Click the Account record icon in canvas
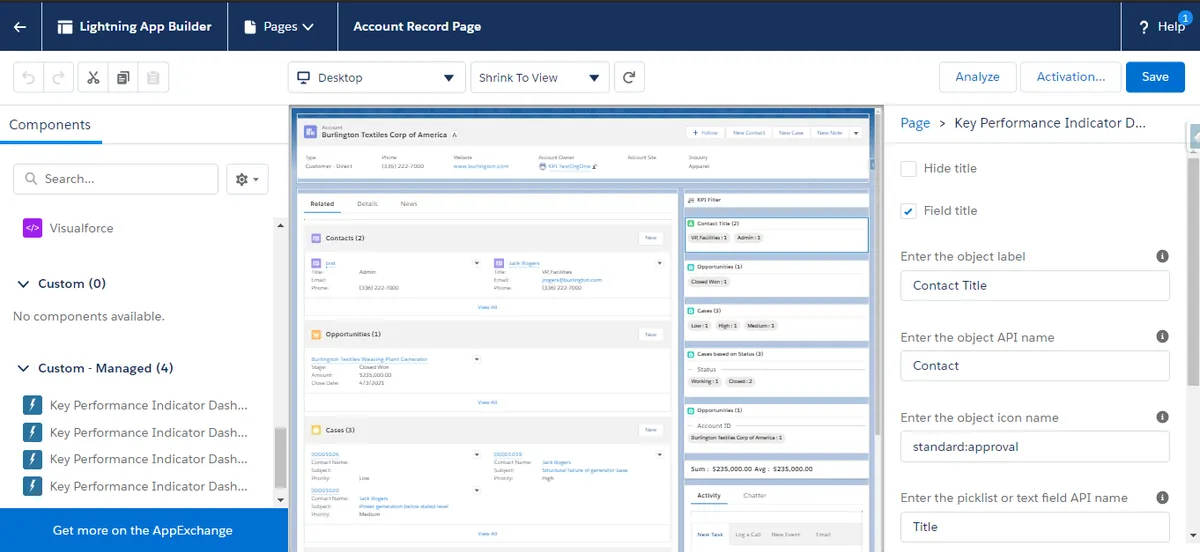This screenshot has height=552, width=1200. [311, 131]
